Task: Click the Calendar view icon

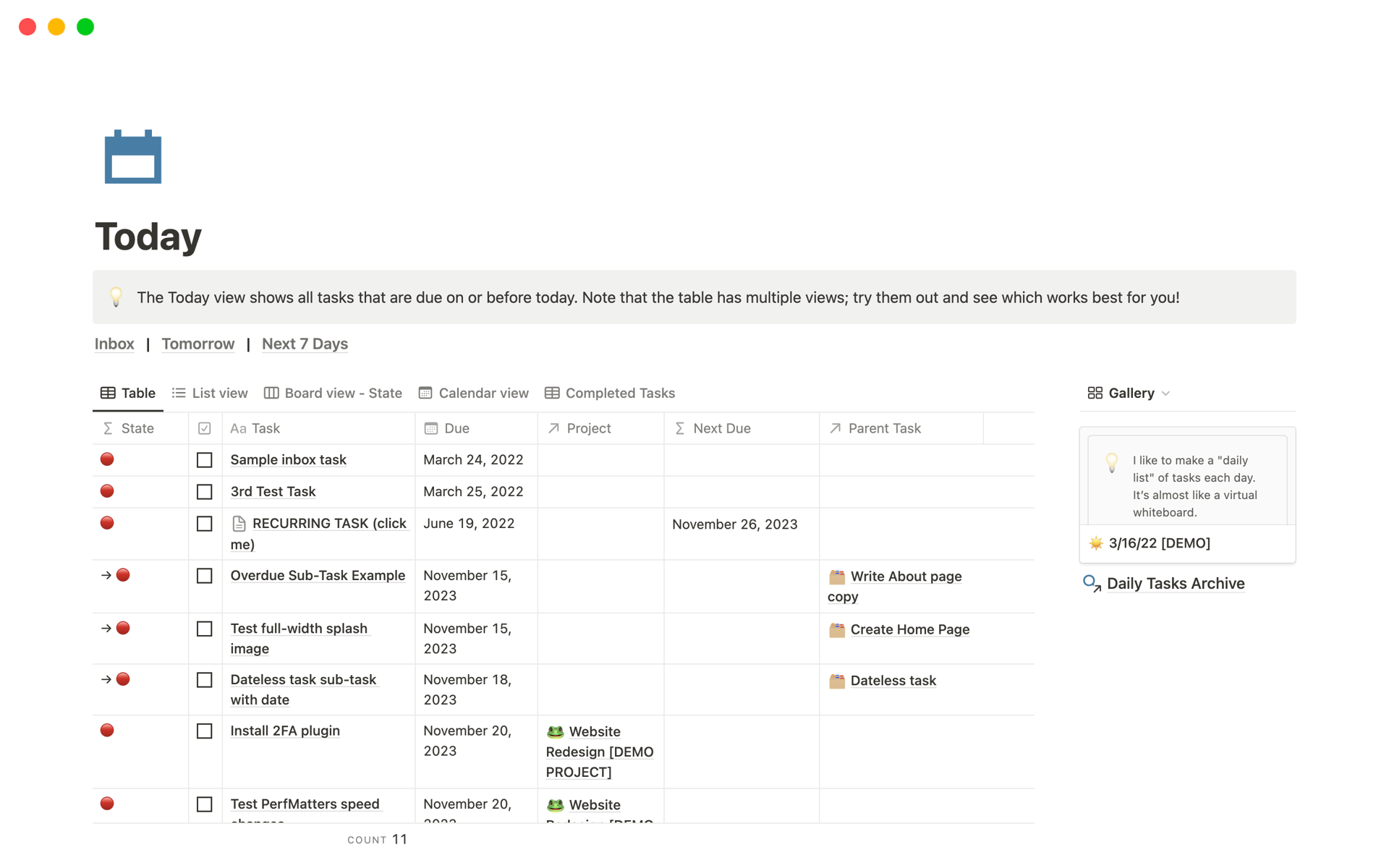Action: [x=426, y=393]
